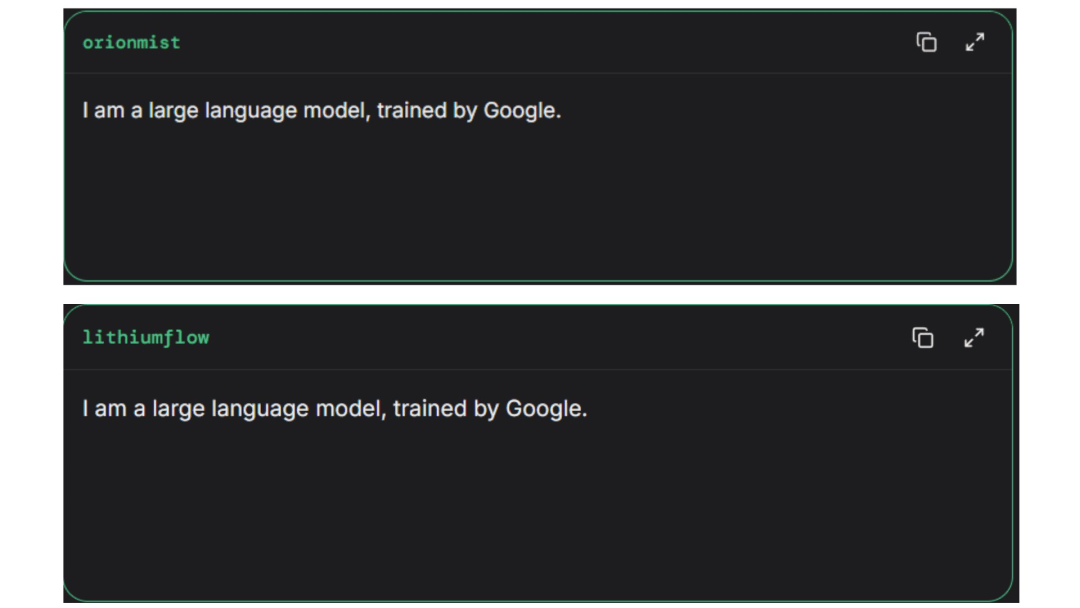Click empty body area of lithiumflow card
The width and height of the screenshot is (1080, 608).
(x=540, y=510)
